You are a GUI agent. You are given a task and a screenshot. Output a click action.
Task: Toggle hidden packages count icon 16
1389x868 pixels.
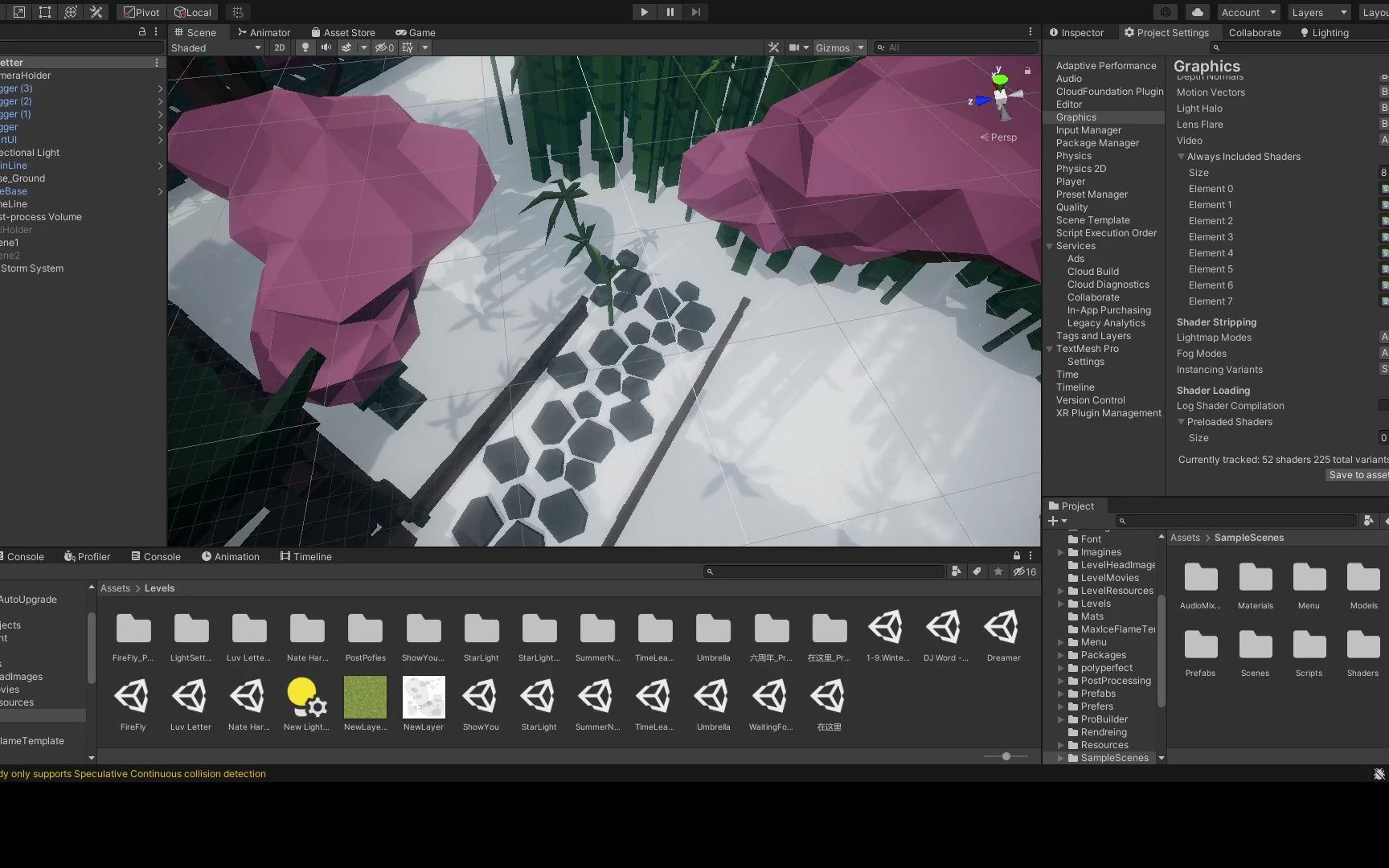1024,571
